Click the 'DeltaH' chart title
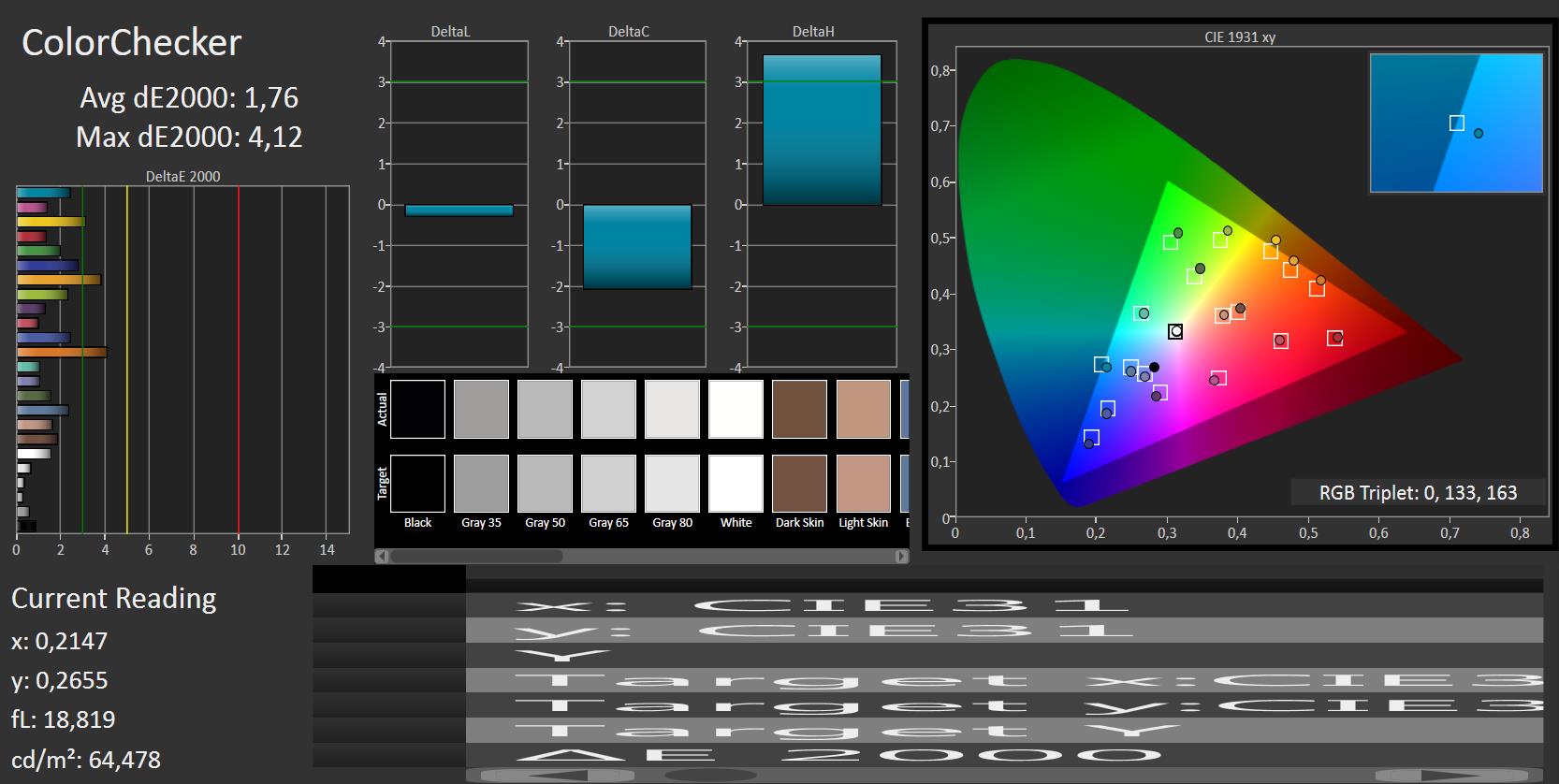 click(x=813, y=31)
